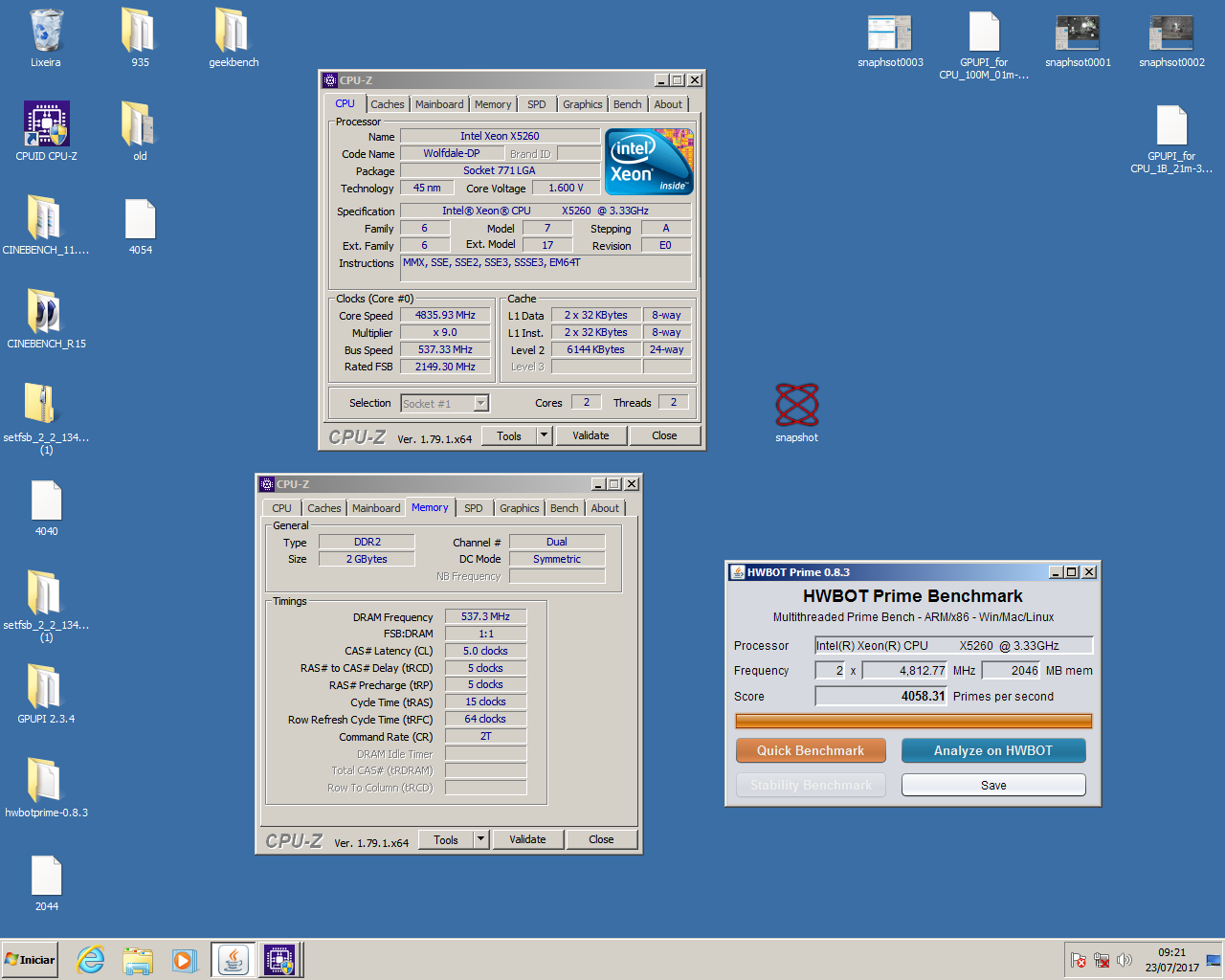Click the HWBOT Processor name field
The height and width of the screenshot is (980, 1225).
point(953,645)
